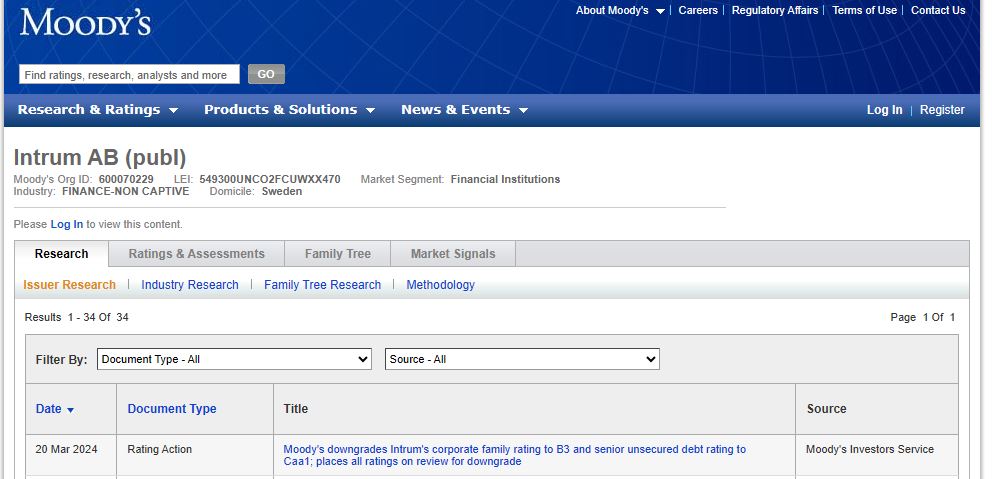1000x479 pixels.
Task: Open the Family Tree Research sub-tab
Action: pyautogui.click(x=322, y=284)
